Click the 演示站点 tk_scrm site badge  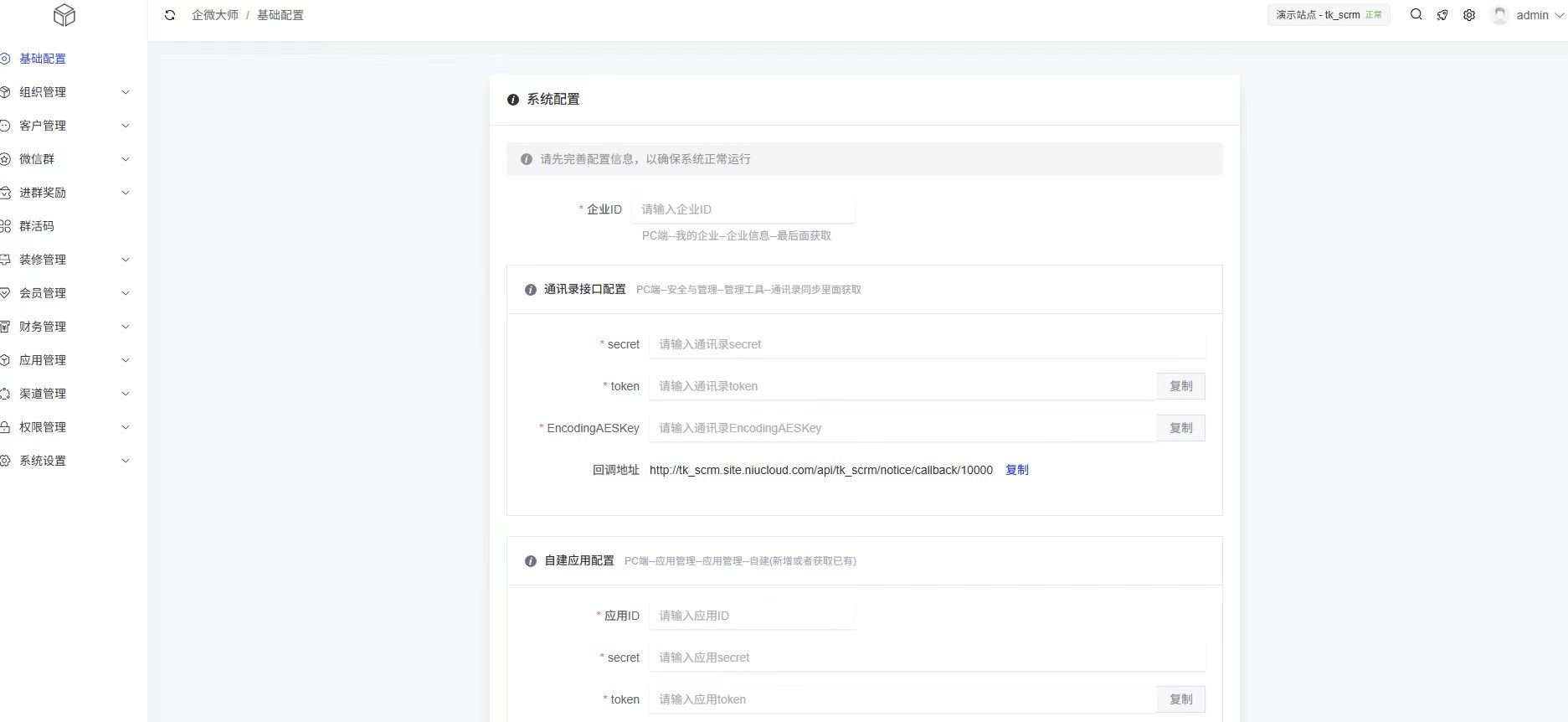[x=1328, y=15]
